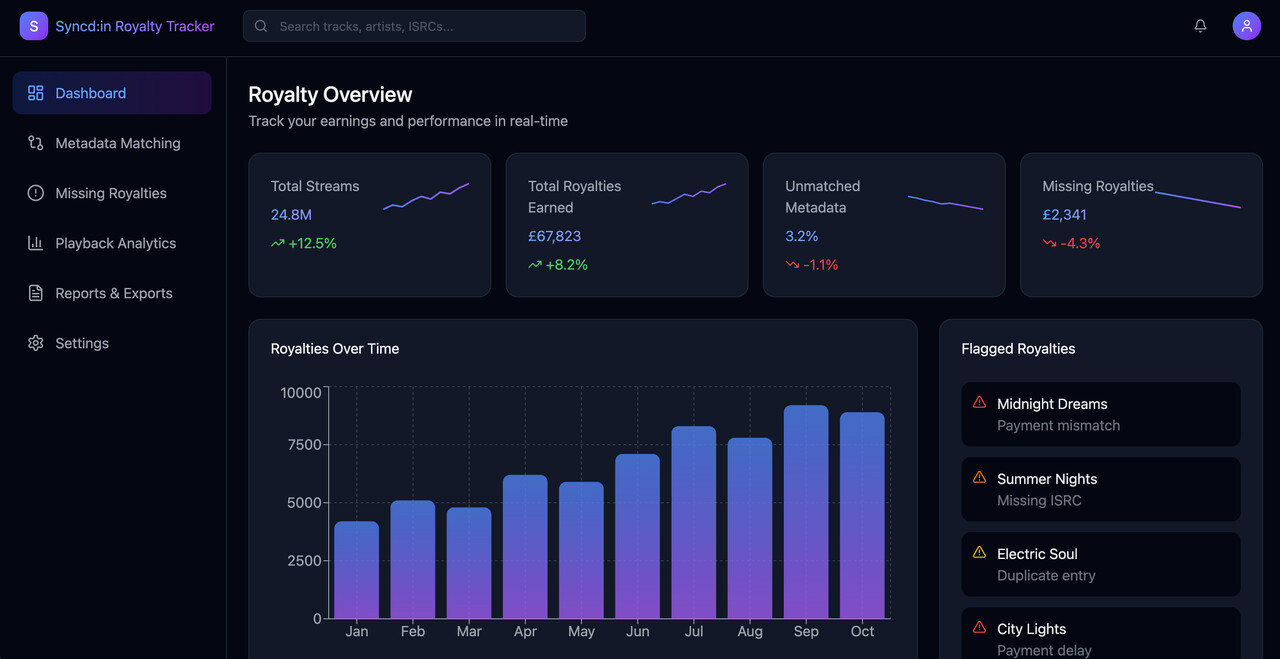
Task: Open Playback Analytics menu label
Action: pyautogui.click(x=116, y=243)
